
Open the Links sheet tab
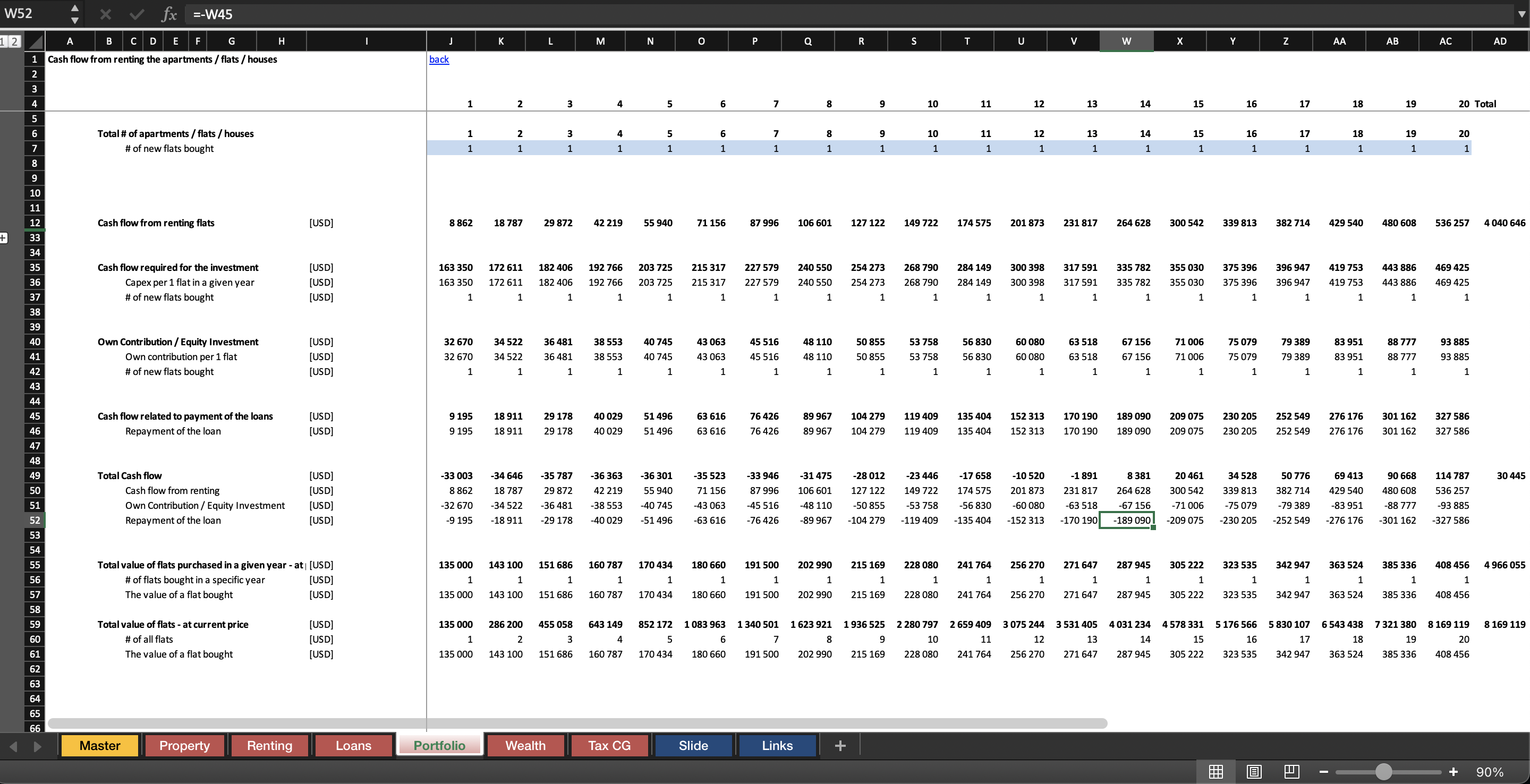click(777, 745)
